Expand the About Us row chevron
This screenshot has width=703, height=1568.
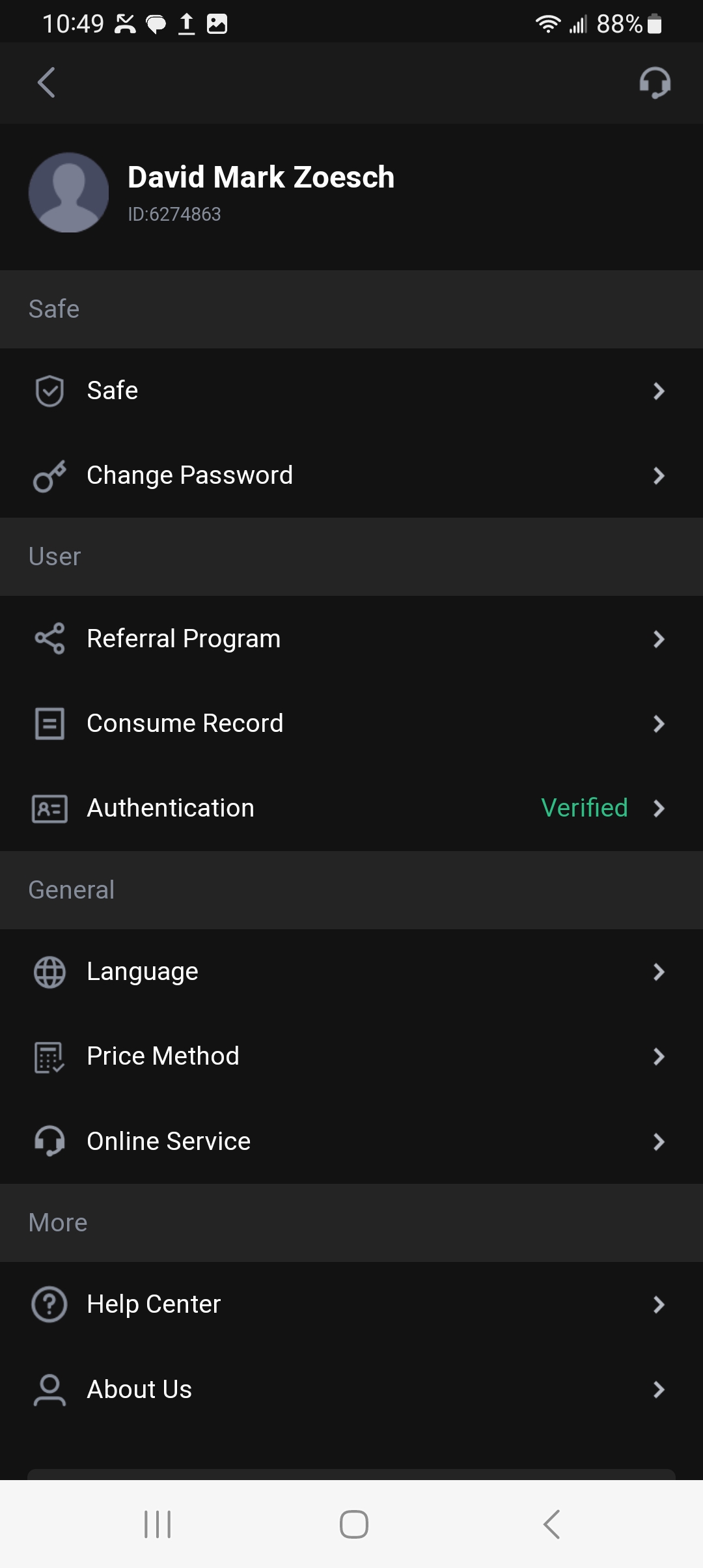pyautogui.click(x=659, y=1390)
